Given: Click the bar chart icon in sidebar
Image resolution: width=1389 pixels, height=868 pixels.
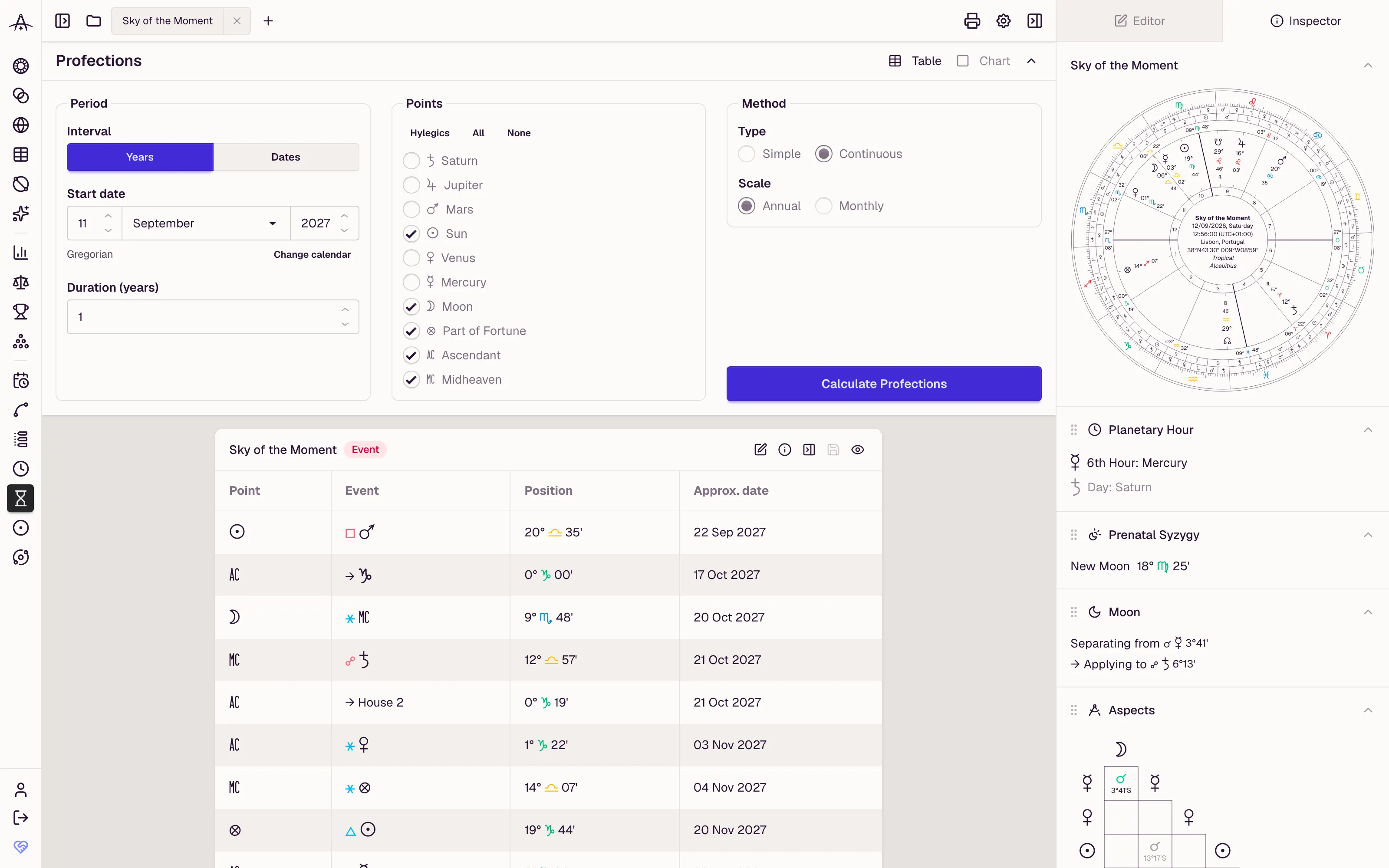Looking at the screenshot, I should (x=21, y=252).
